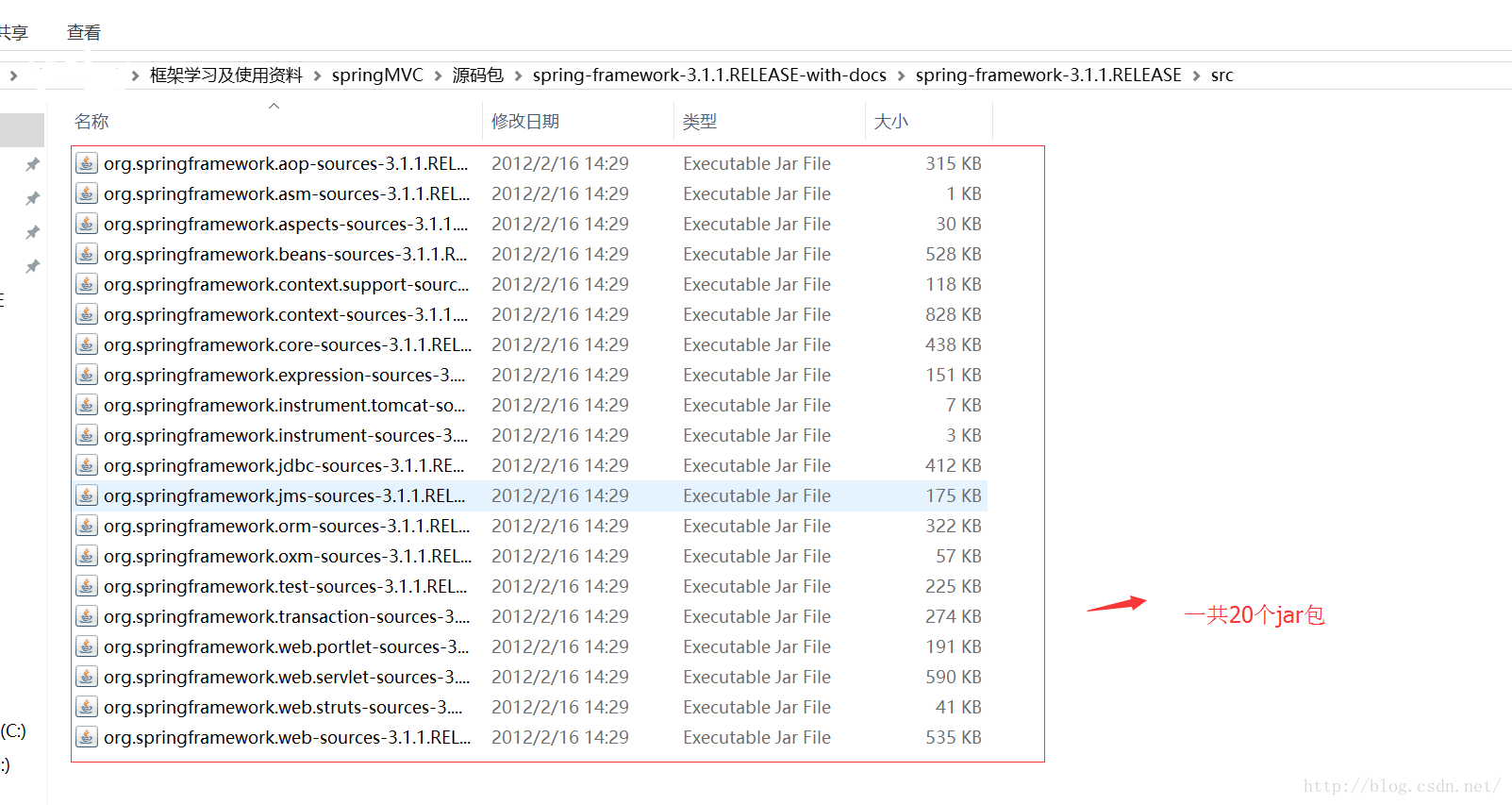The height and width of the screenshot is (805, 1512).
Task: Click the jar icon of context-sources file
Action: coord(87,314)
